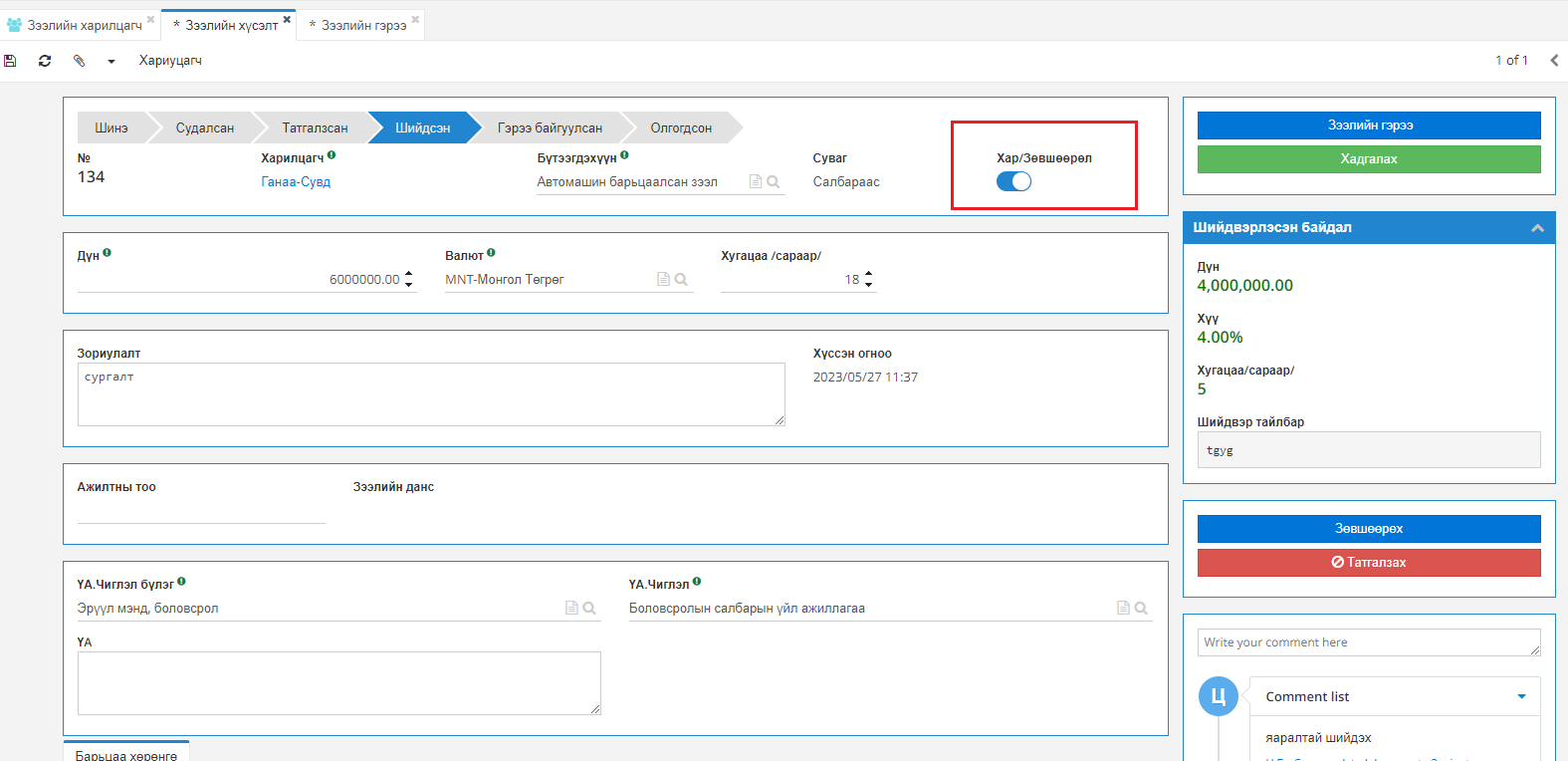Viewport: 1568px width, 761px height.
Task: Click the яаралтай шийдэх comment text
Action: click(1318, 738)
